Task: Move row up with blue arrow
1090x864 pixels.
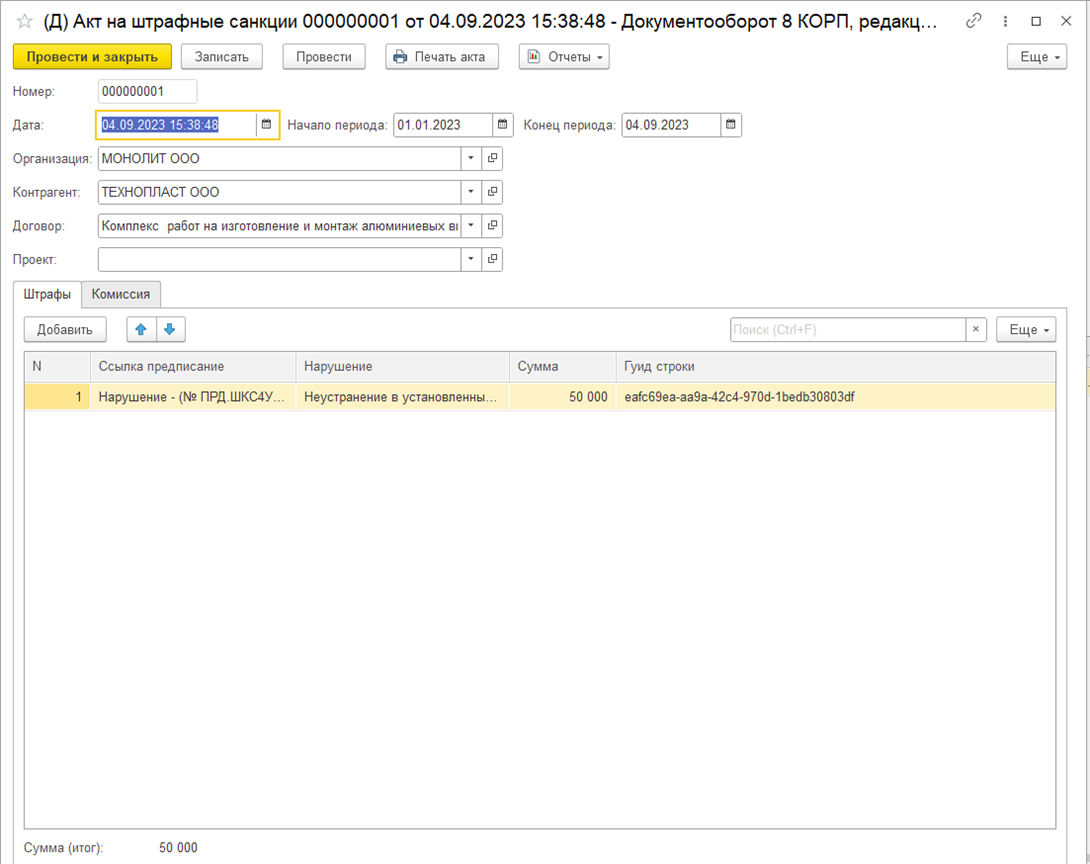Action: (141, 329)
